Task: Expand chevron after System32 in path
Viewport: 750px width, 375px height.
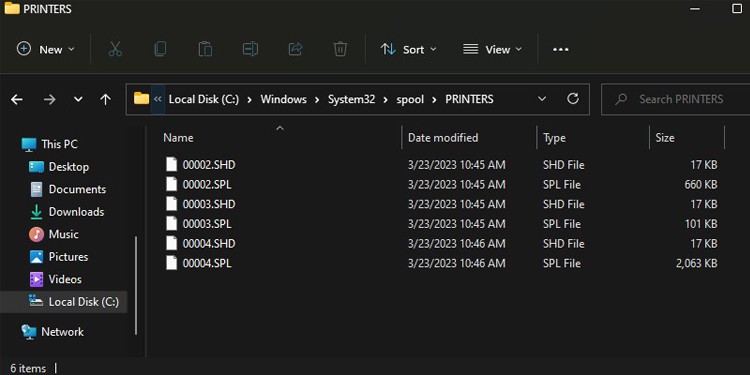Action: (x=386, y=99)
